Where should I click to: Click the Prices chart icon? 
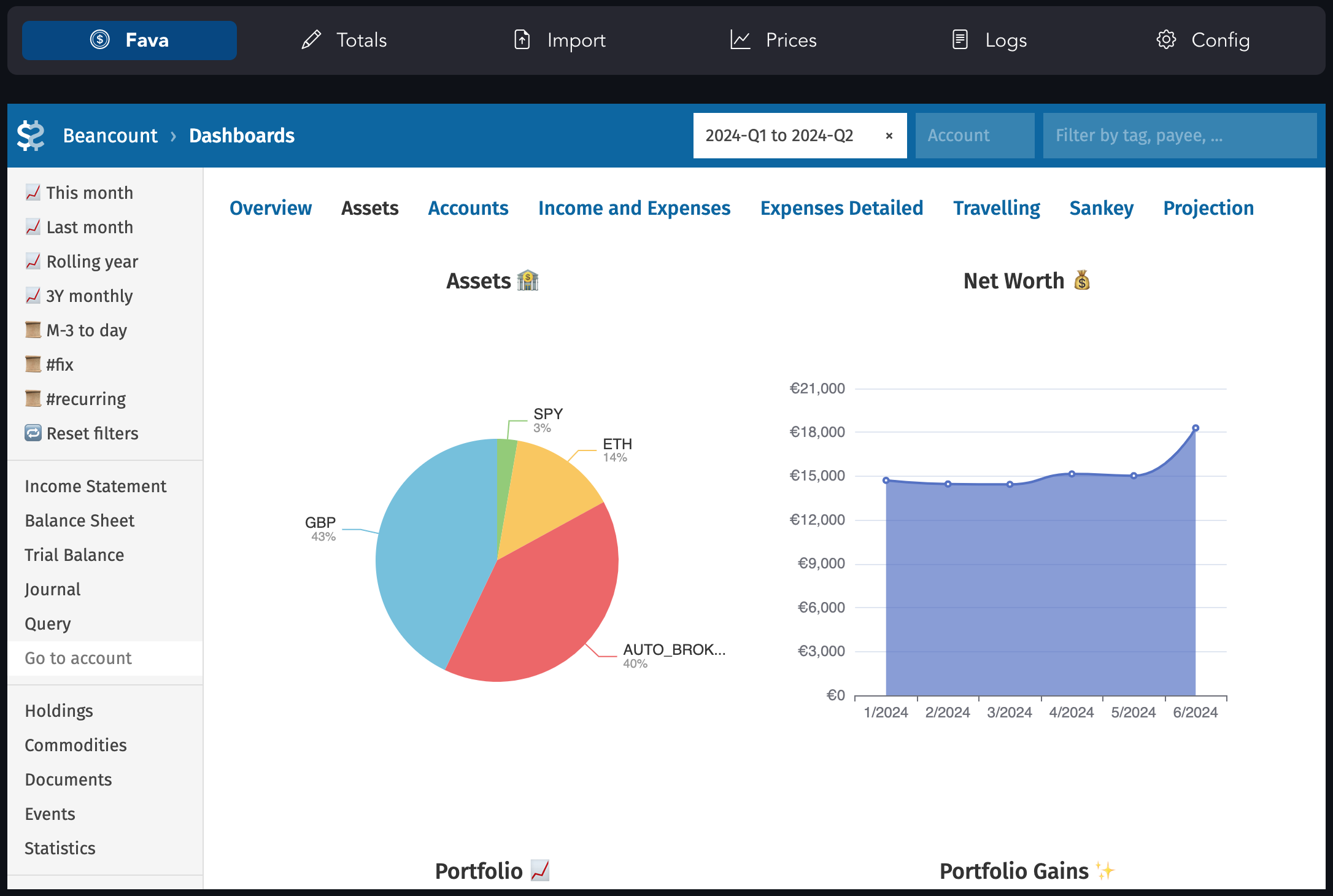coord(740,41)
